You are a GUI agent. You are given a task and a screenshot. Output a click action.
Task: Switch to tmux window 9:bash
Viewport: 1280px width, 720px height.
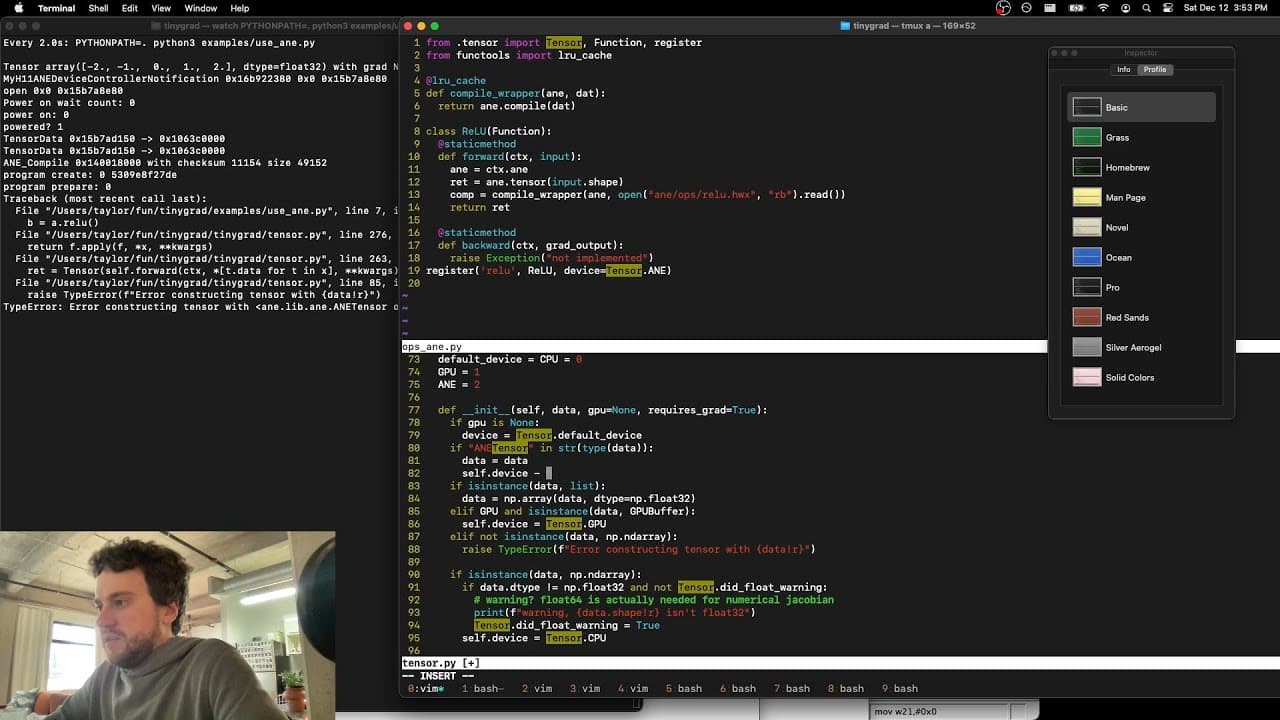point(900,689)
